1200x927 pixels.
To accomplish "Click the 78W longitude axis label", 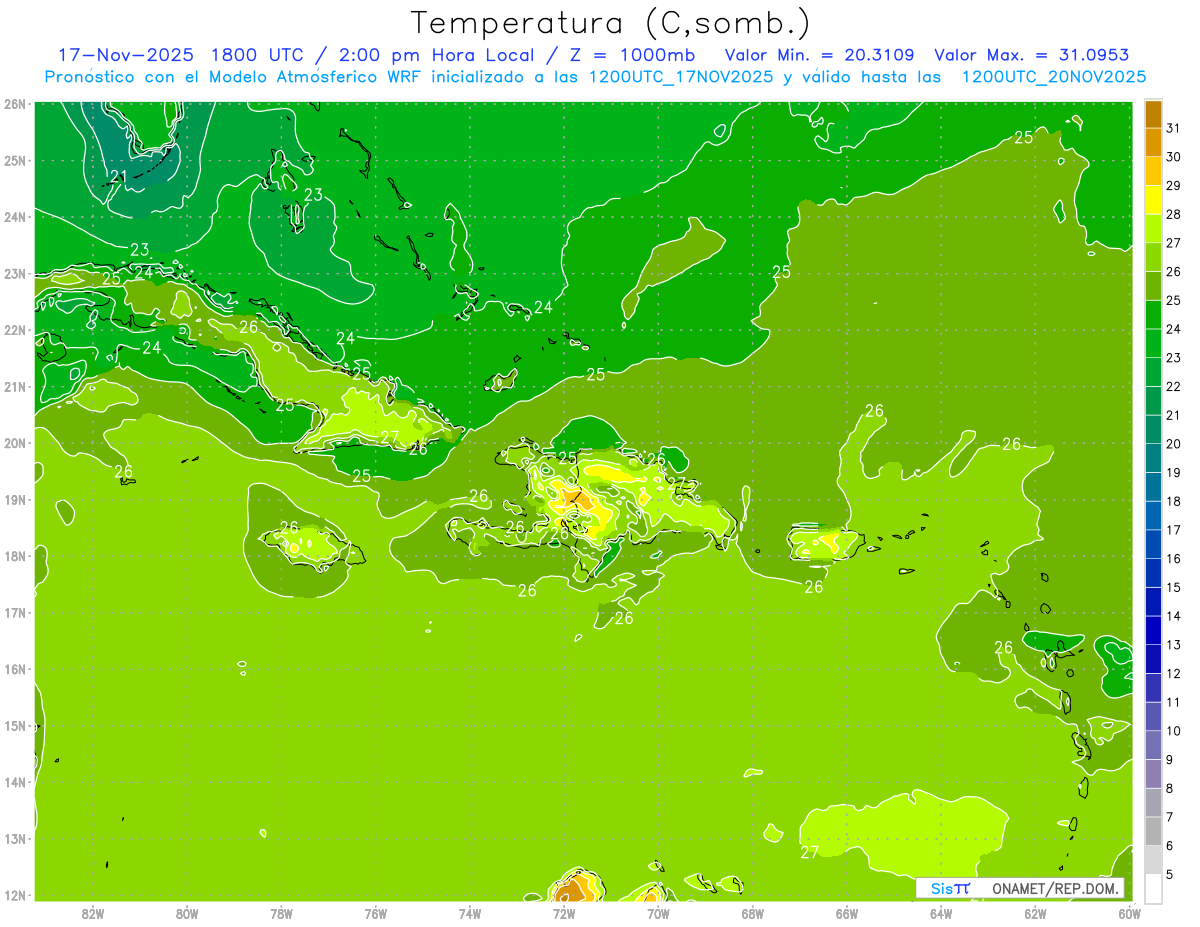I will [x=281, y=914].
